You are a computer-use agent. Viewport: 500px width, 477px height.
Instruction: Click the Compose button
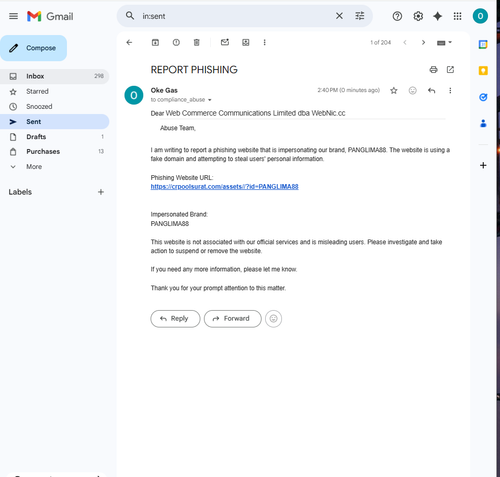[33, 48]
